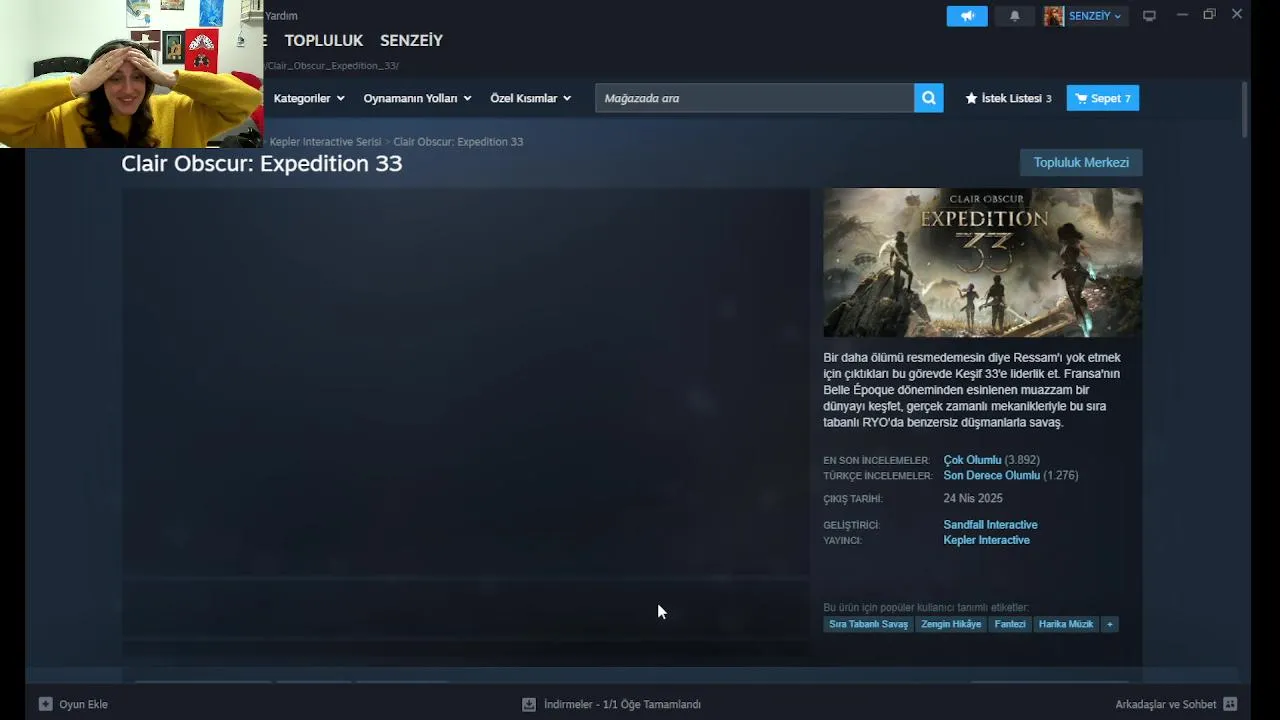Open Son Derece Olumlu Turkish reviews

pyautogui.click(x=991, y=476)
